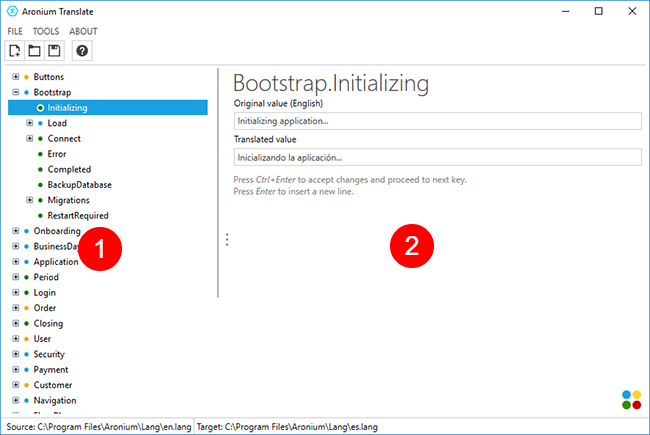Click the Translated value text field
Screen dimensions: 650x435
(x=436, y=157)
